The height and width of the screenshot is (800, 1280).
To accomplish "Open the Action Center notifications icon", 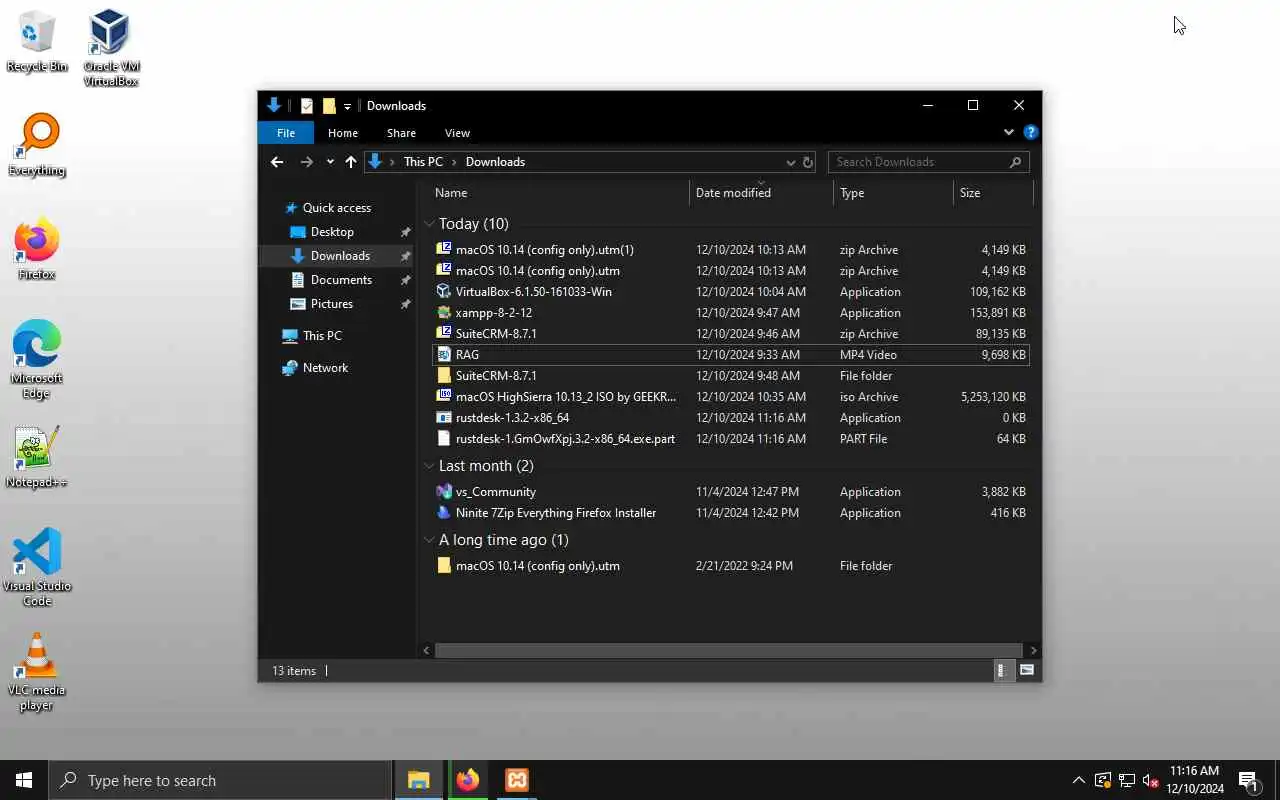I will coord(1249,780).
